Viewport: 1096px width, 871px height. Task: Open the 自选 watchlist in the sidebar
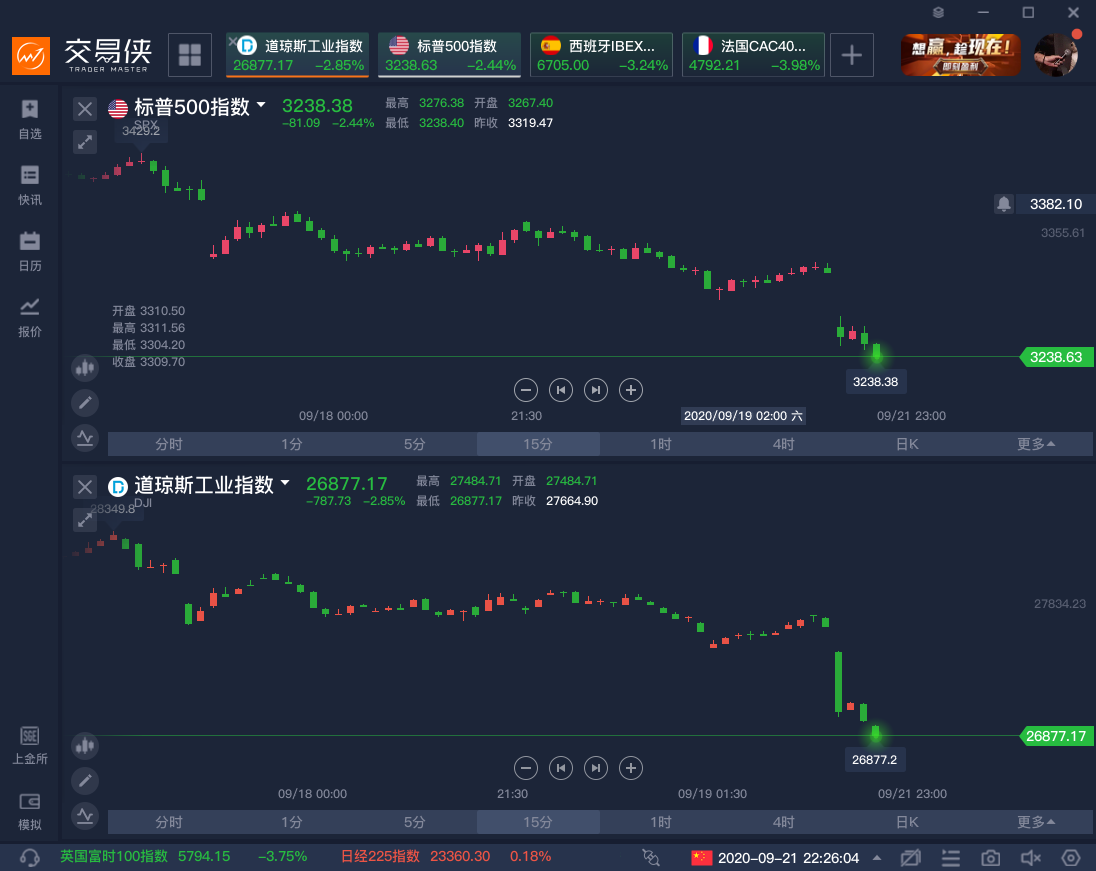point(30,118)
